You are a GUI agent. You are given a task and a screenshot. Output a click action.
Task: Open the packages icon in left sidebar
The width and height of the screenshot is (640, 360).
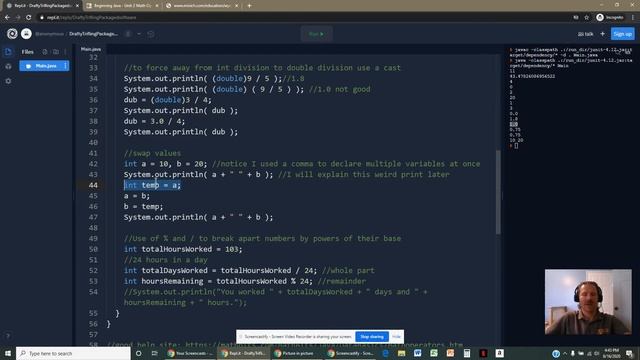pos(8,66)
